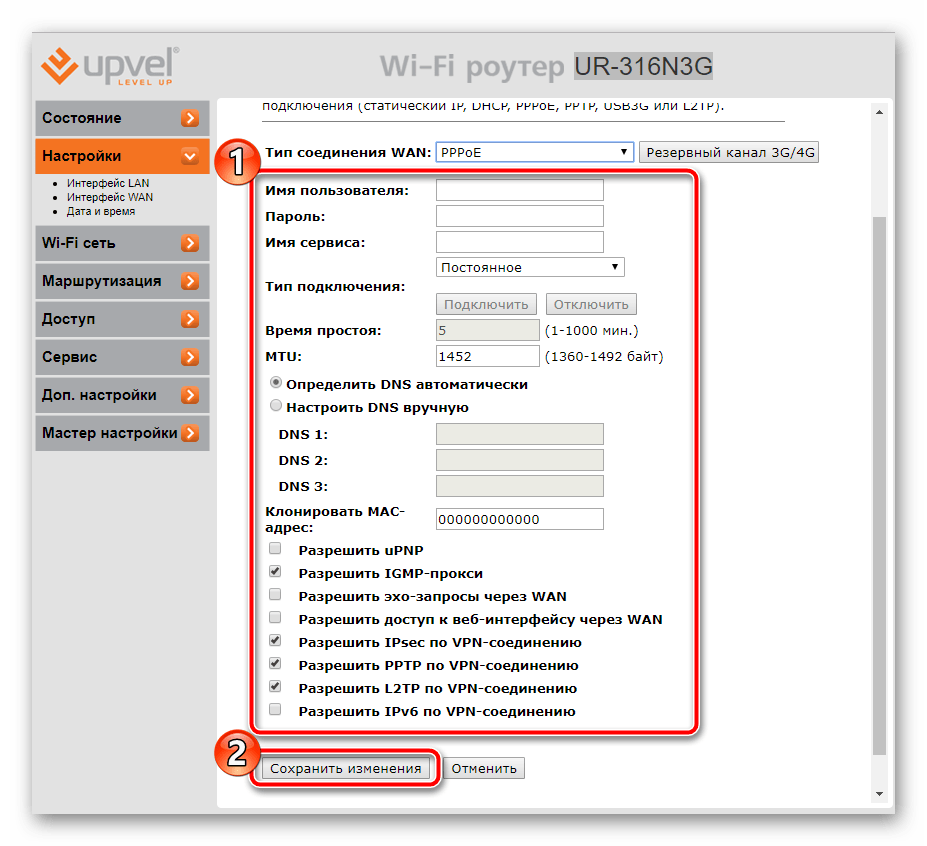Click the arrow icon beside Сервис
This screenshot has width=927, height=846.
click(190, 357)
